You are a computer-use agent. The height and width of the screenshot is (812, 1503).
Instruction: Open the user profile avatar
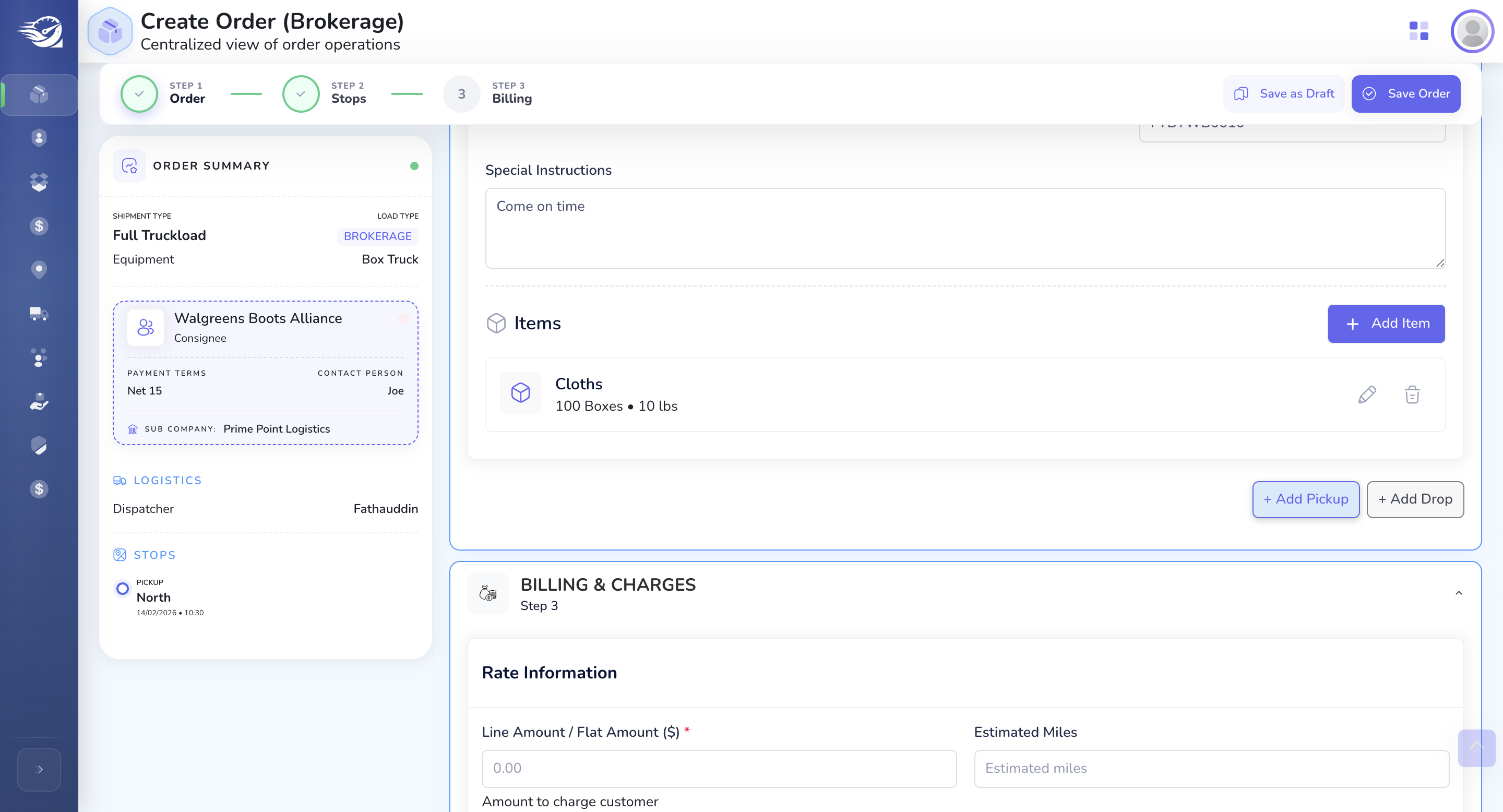click(x=1472, y=31)
